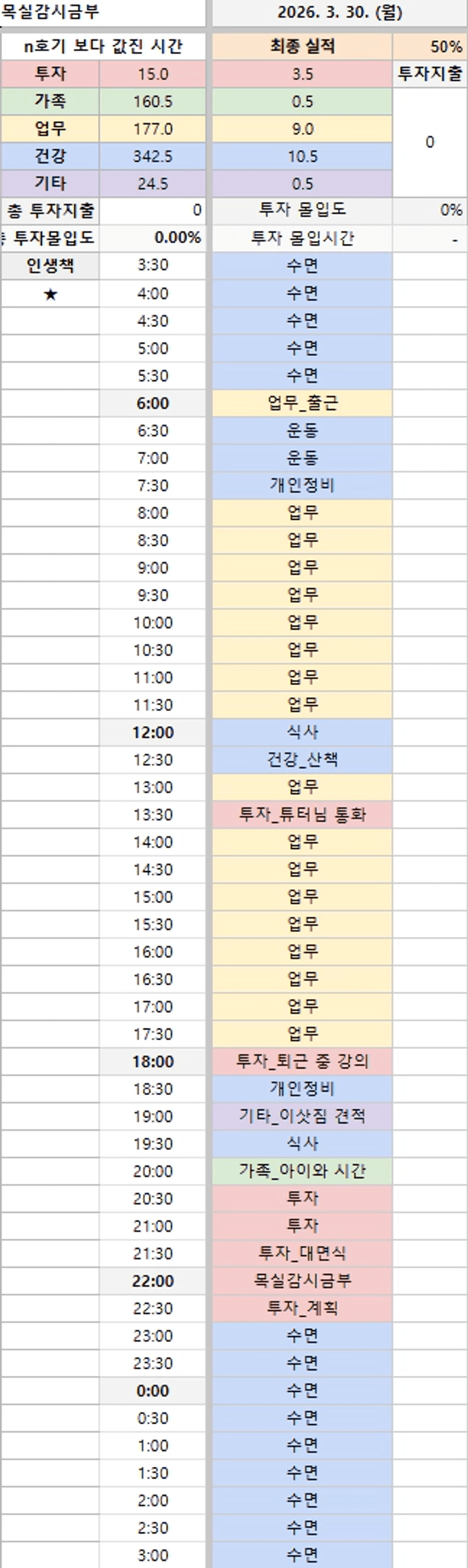The image size is (468, 1568).
Task: Select the bold 12:00 time cell
Action: 153,733
